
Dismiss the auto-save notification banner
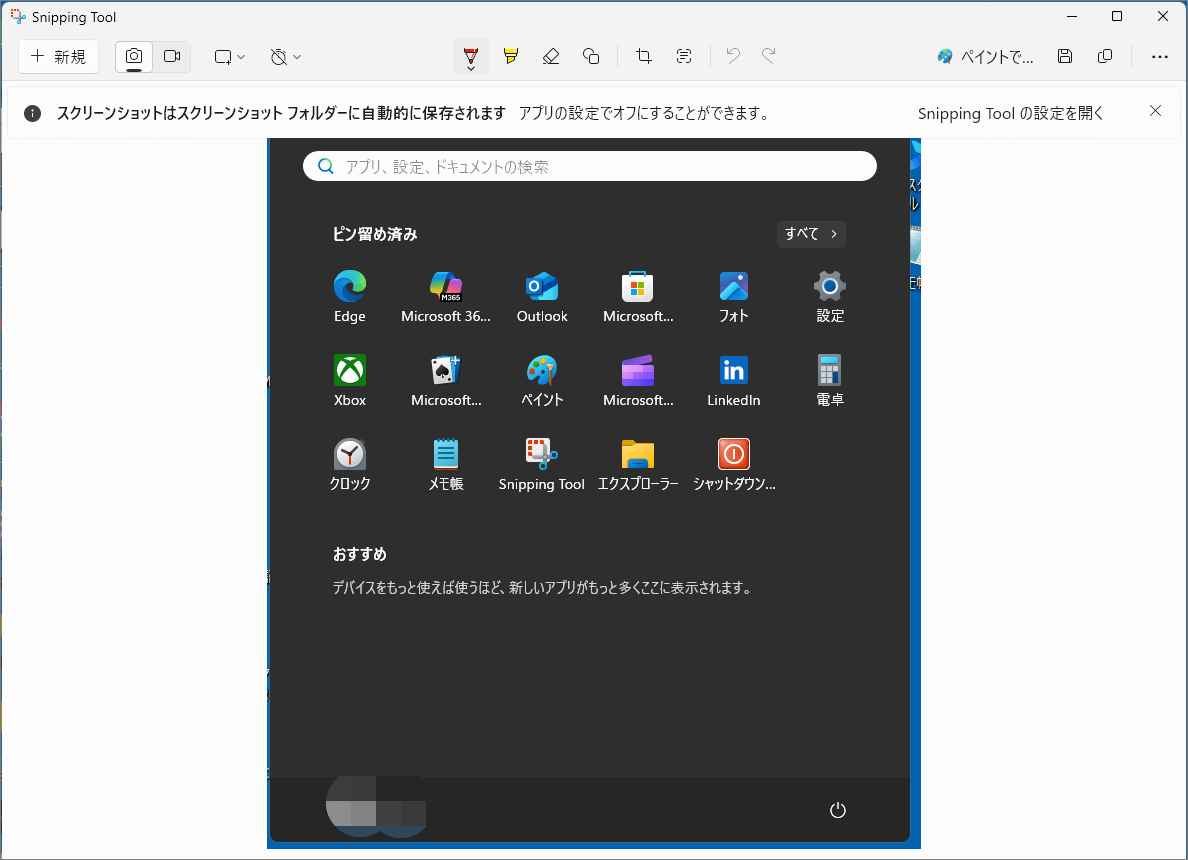click(1155, 111)
